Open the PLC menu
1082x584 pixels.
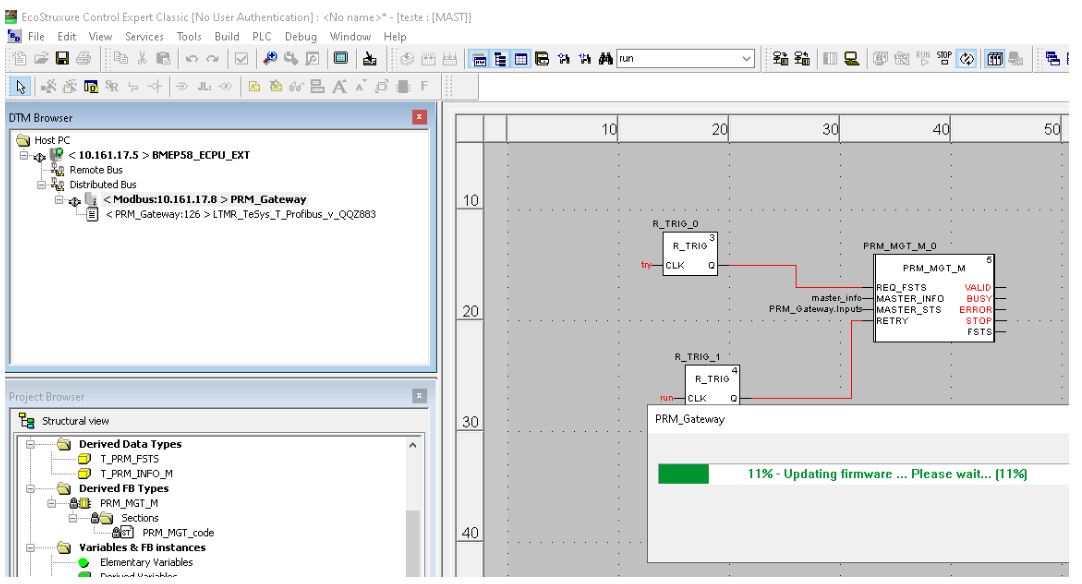(x=262, y=37)
